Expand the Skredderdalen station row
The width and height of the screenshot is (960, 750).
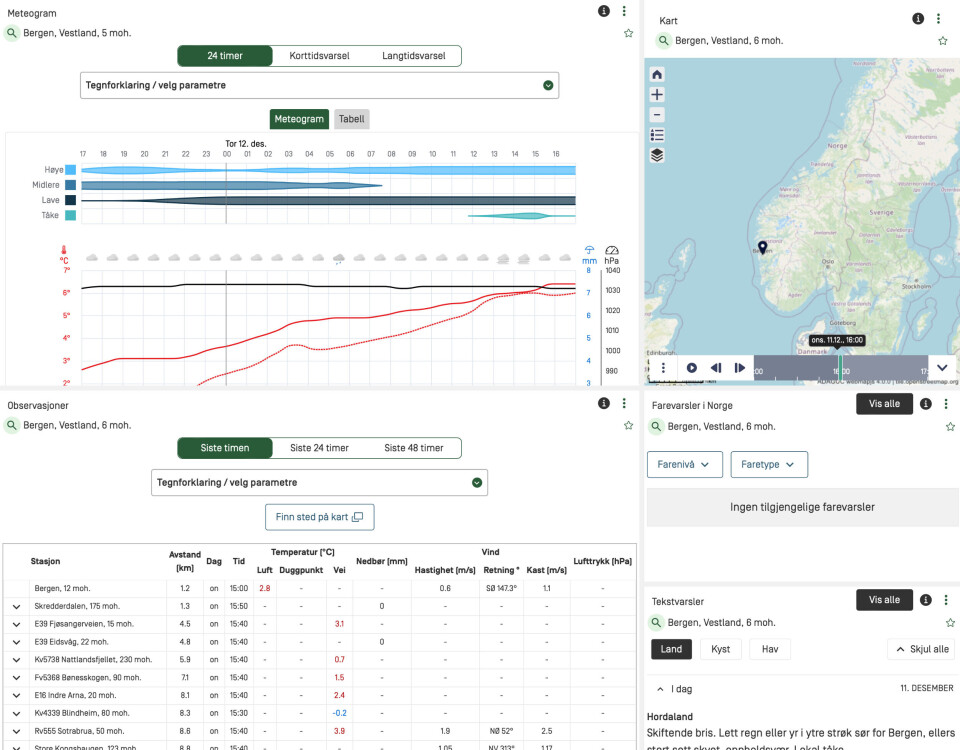pyautogui.click(x=16, y=606)
